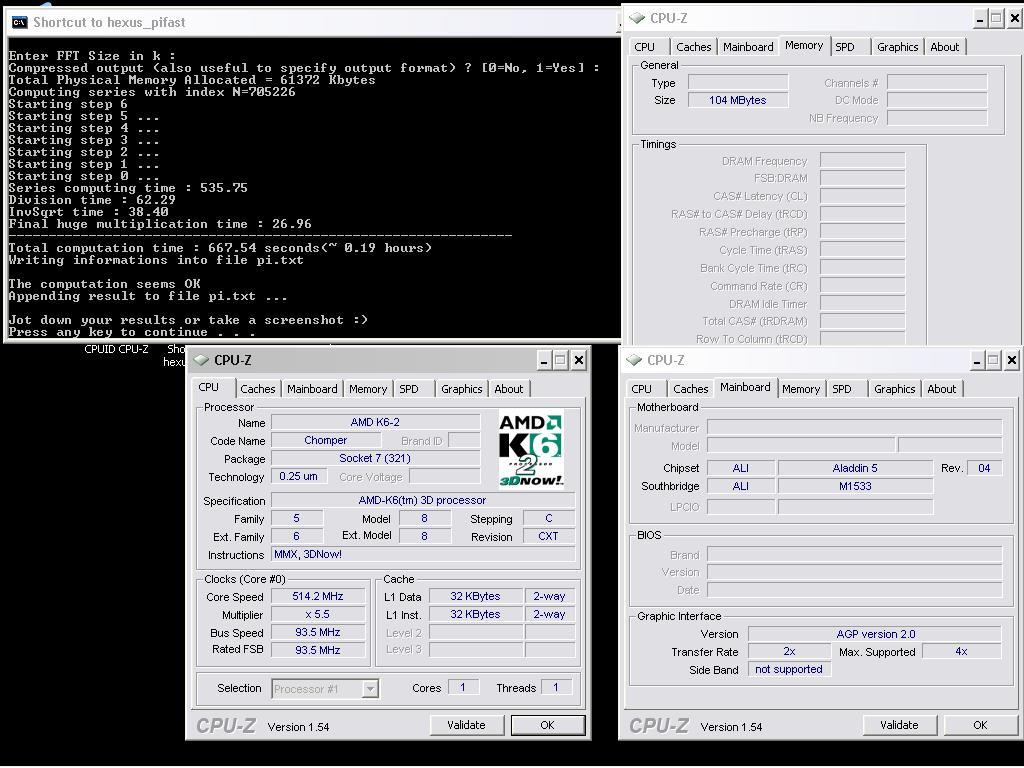Click the L1 Inst. 32 KBytes value
Viewport: 1024px width, 768px height.
click(x=475, y=615)
